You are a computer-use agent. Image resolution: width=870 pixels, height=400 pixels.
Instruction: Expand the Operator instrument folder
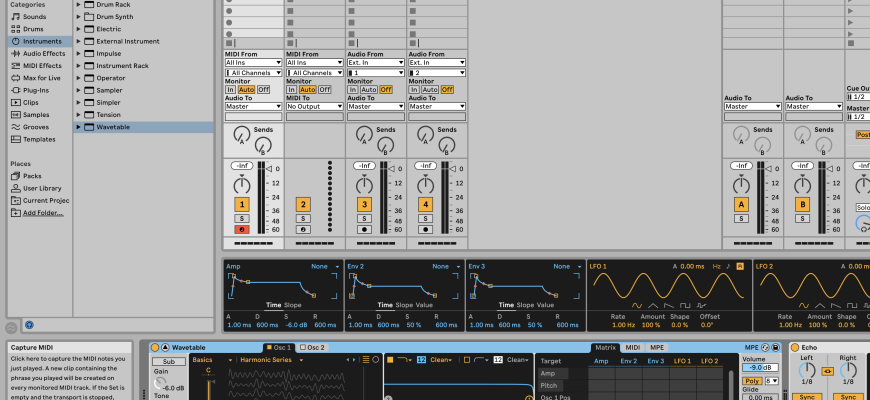click(x=110, y=77)
